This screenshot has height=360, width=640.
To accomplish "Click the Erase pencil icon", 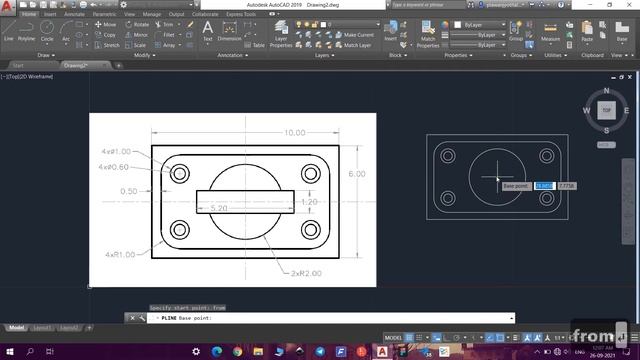I will [x=190, y=24].
